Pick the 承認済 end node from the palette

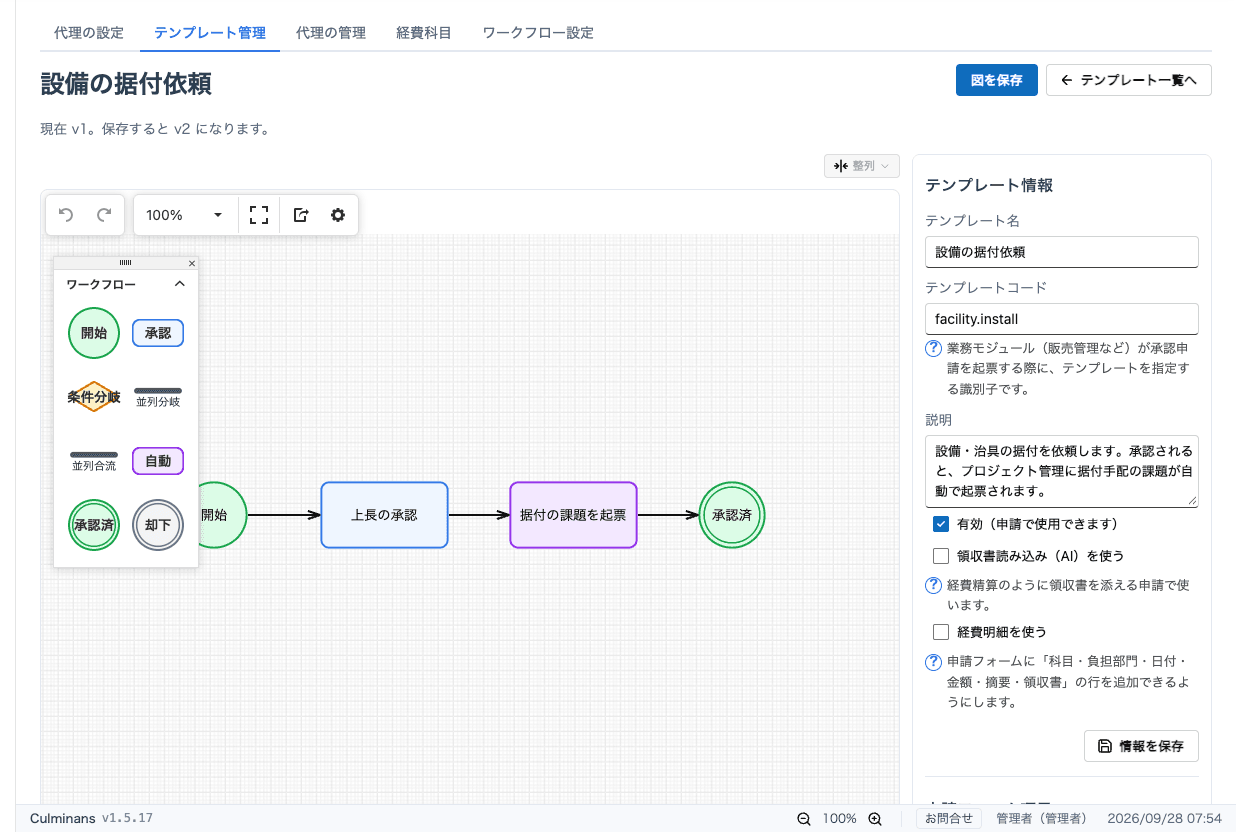click(x=94, y=525)
